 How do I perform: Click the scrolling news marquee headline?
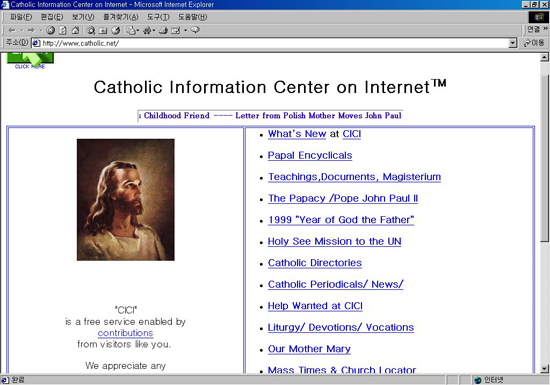click(270, 116)
